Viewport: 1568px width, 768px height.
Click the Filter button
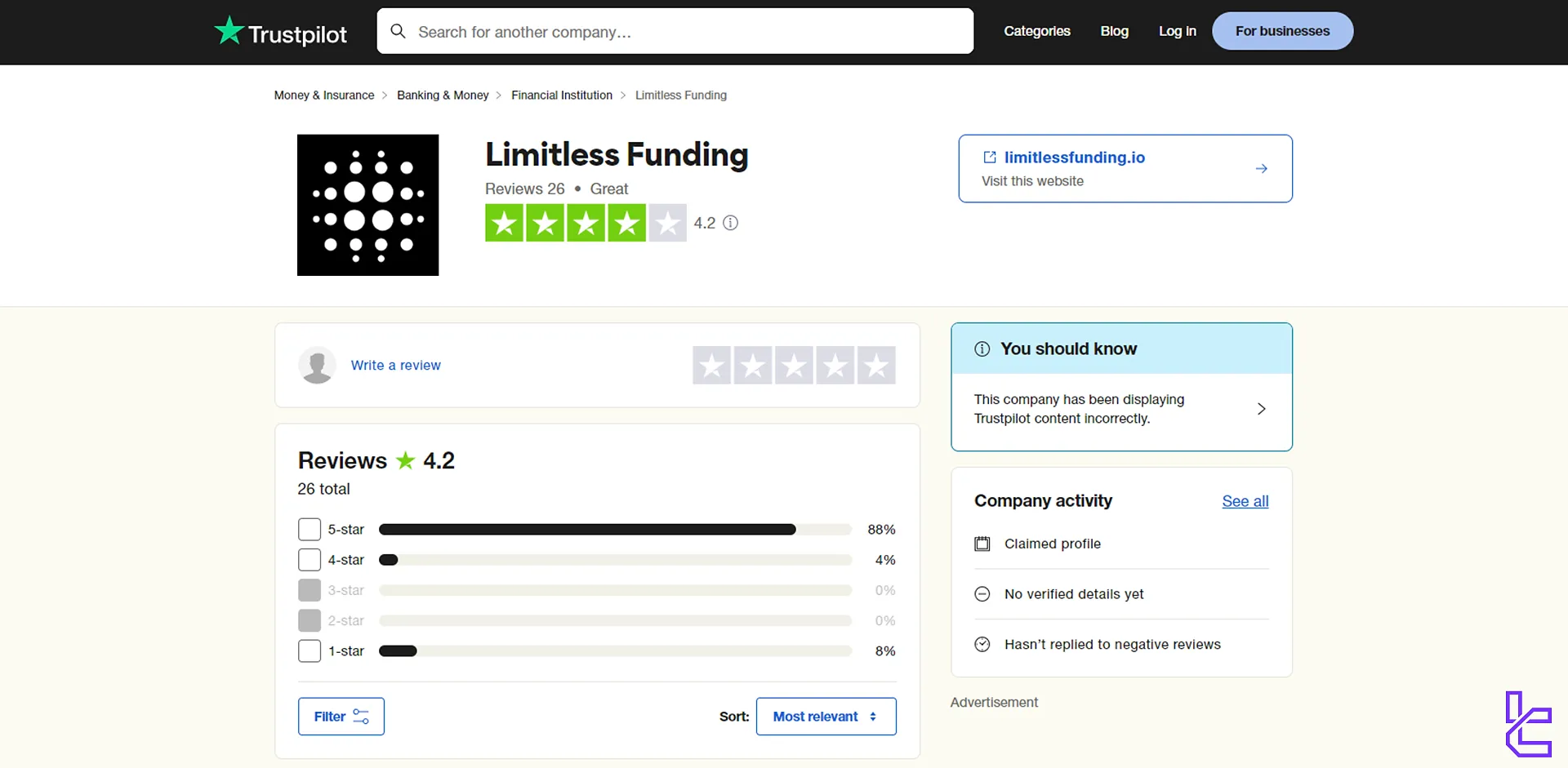click(x=341, y=717)
